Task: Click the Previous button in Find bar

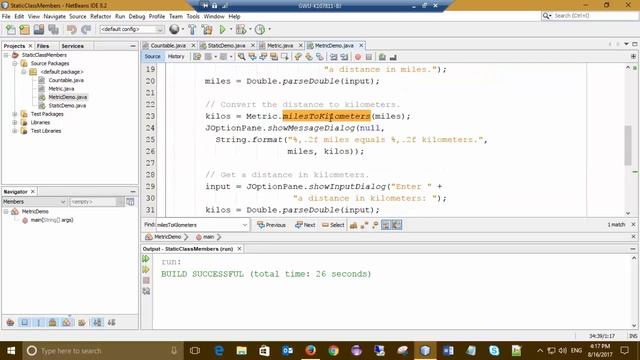Action: coord(271,225)
